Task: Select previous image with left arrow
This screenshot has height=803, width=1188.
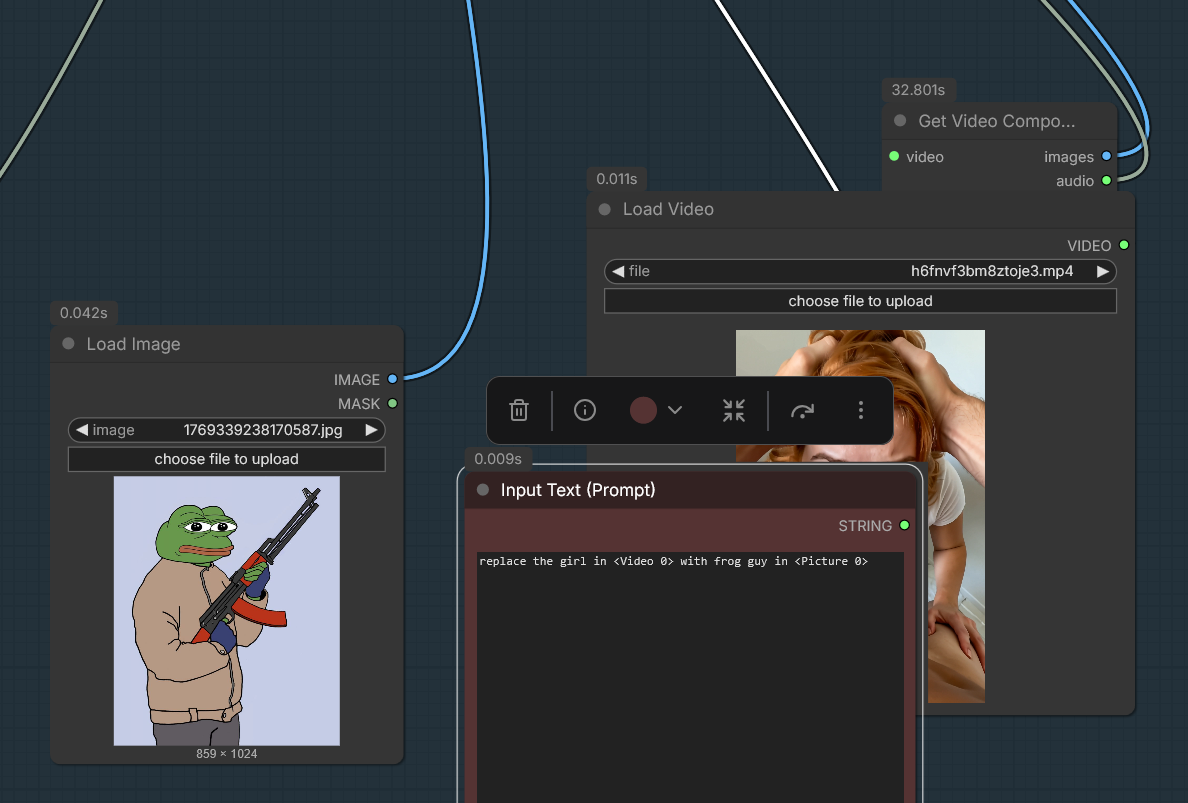Action: pos(82,430)
